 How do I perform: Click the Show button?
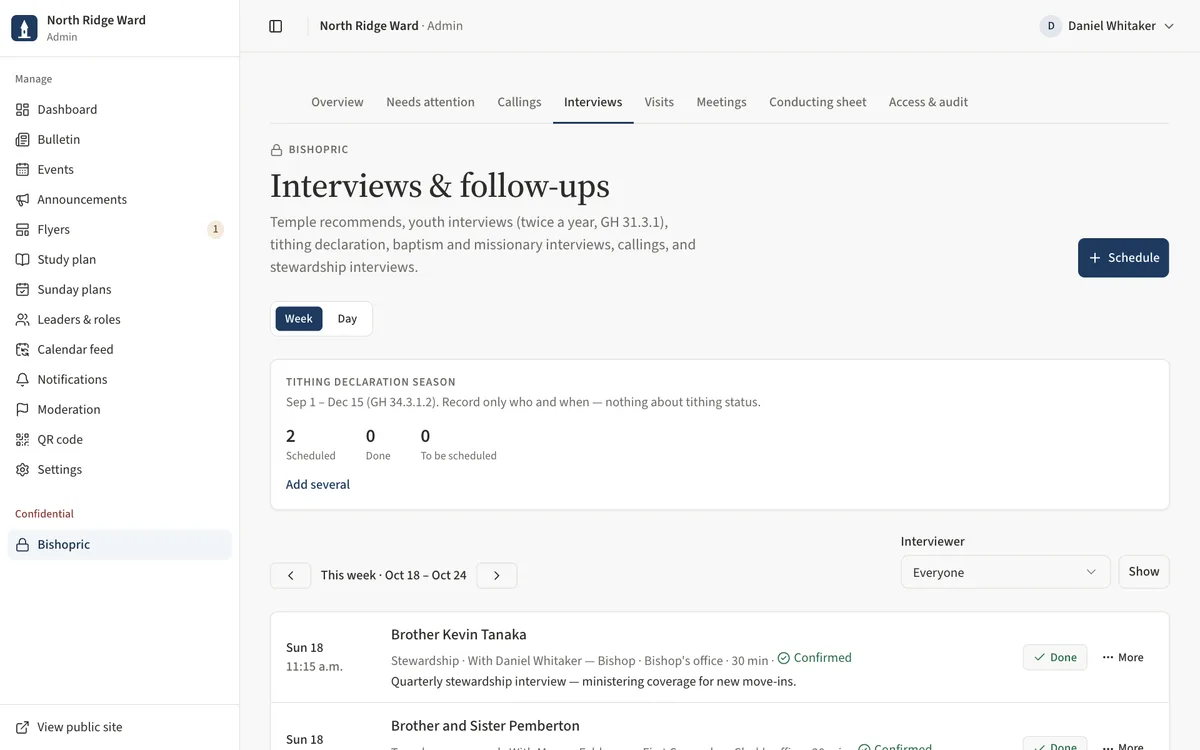[x=1144, y=572]
